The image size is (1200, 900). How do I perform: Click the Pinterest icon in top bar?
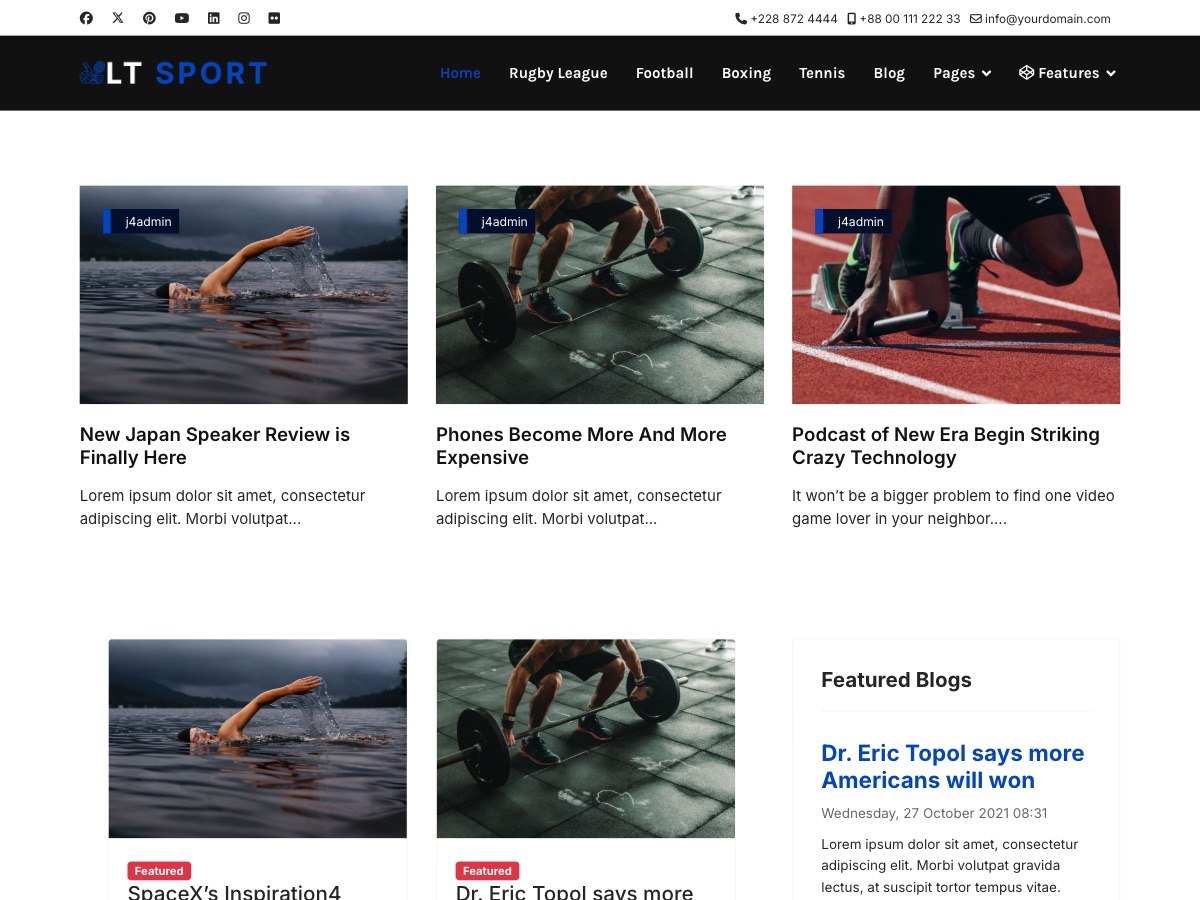(x=149, y=18)
